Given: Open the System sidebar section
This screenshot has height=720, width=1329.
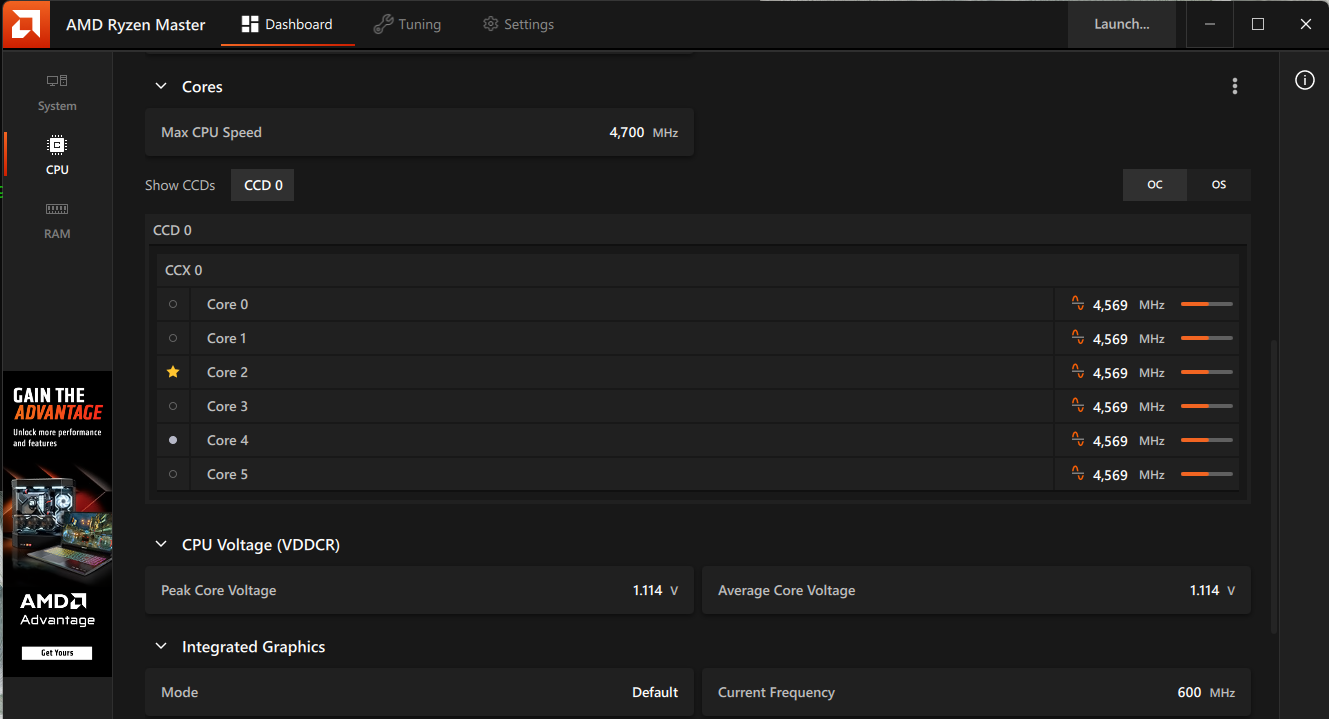Looking at the screenshot, I should (57, 92).
